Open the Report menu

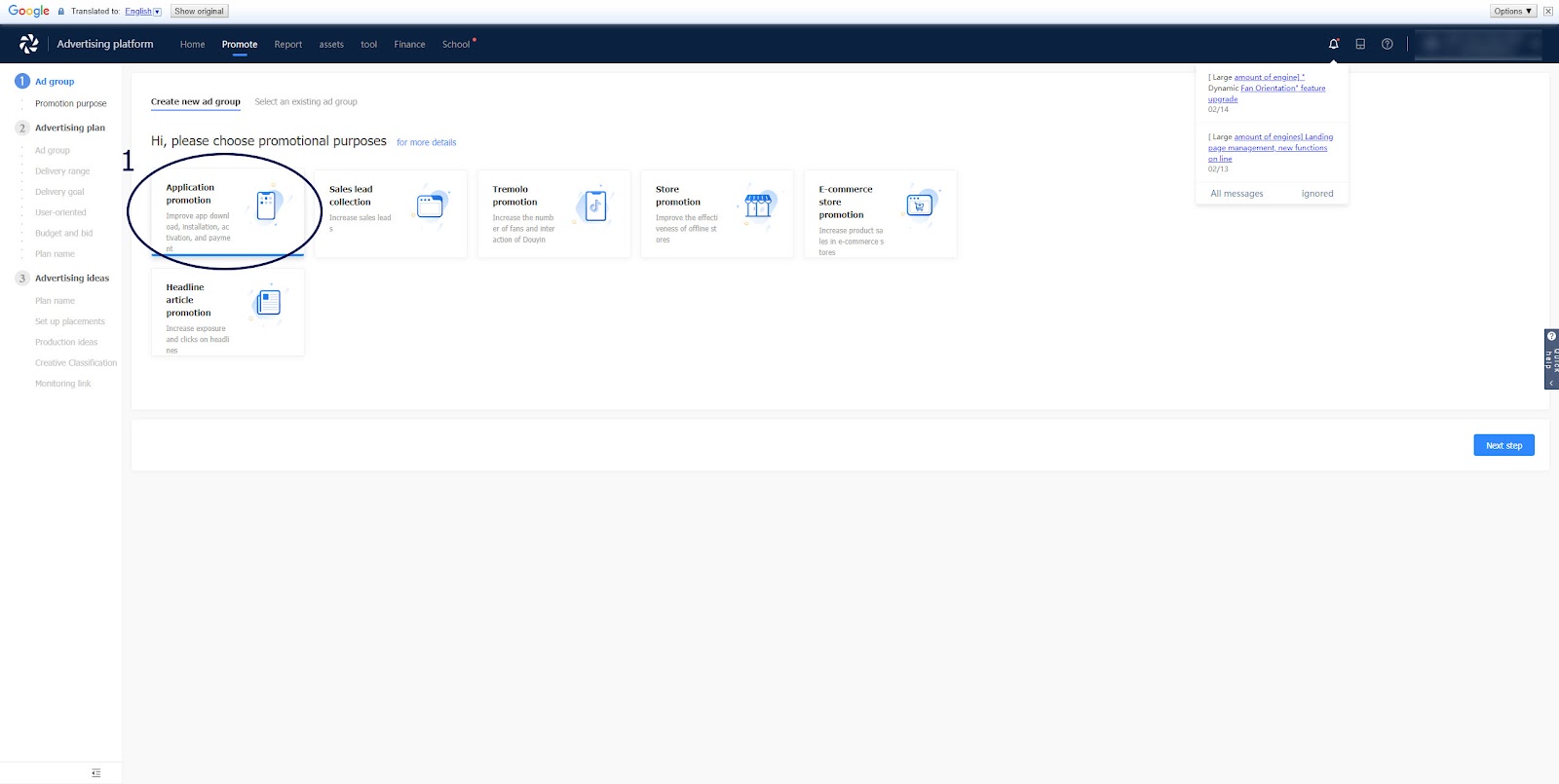[x=288, y=45]
